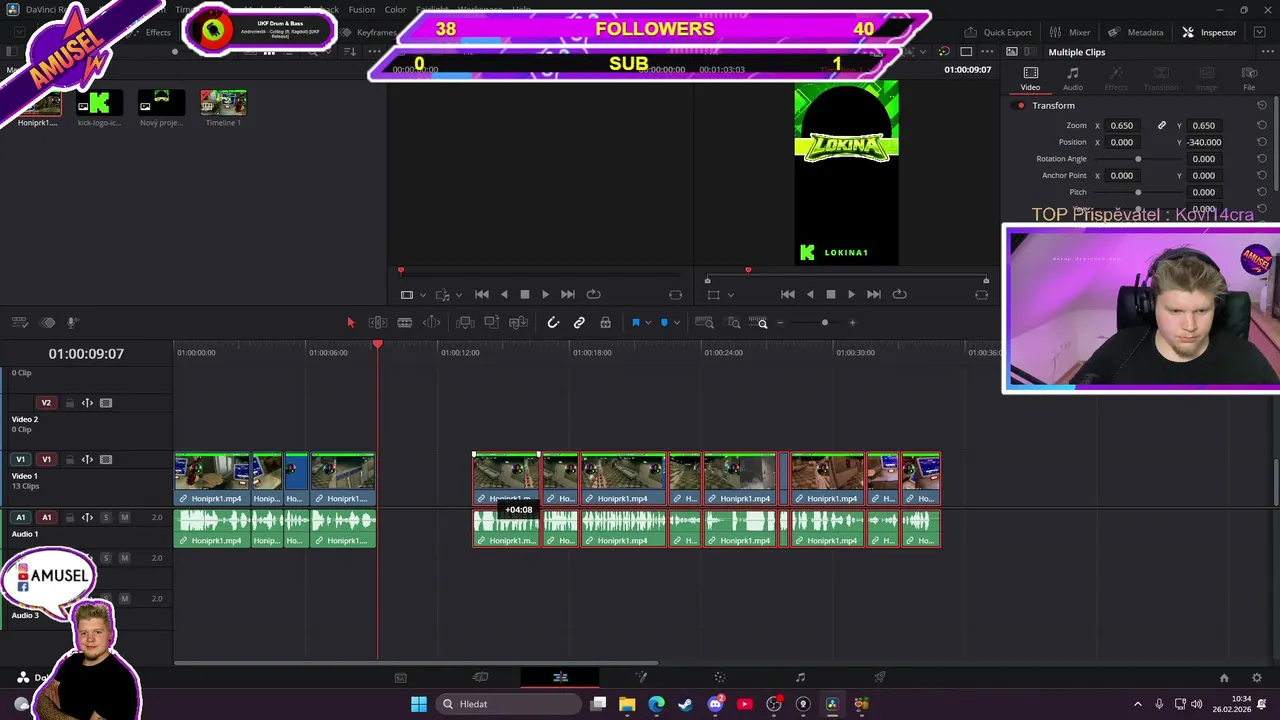Switch to the Inspector File tab
The width and height of the screenshot is (1280, 720).
1249,79
